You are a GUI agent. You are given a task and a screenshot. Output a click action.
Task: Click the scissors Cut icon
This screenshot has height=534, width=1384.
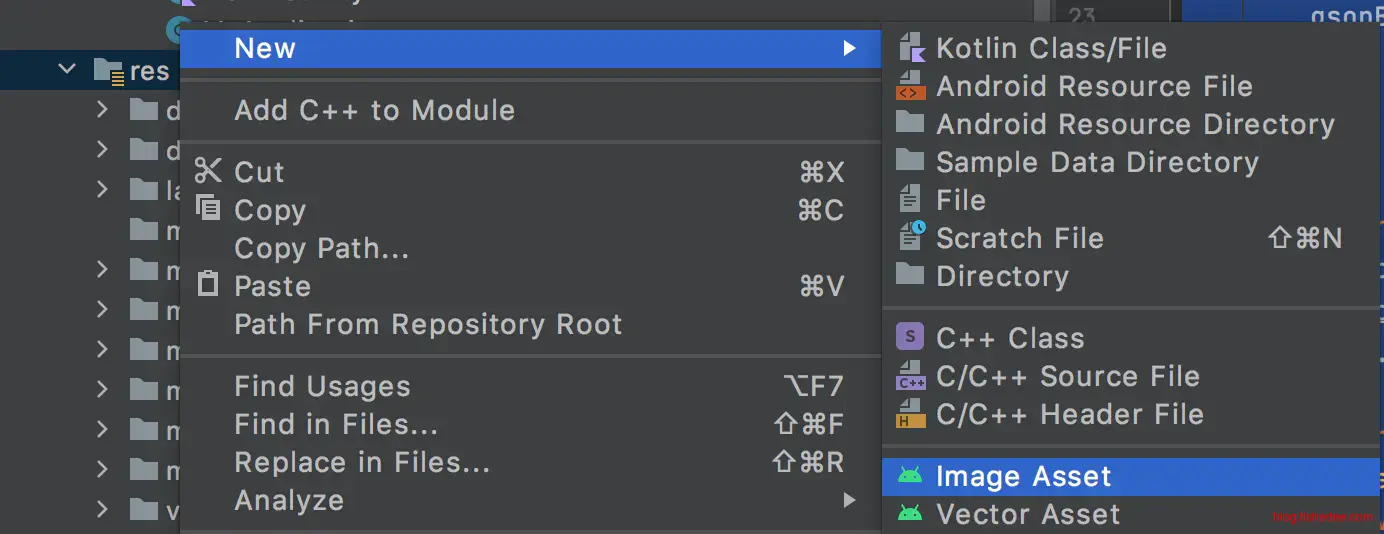coord(208,171)
